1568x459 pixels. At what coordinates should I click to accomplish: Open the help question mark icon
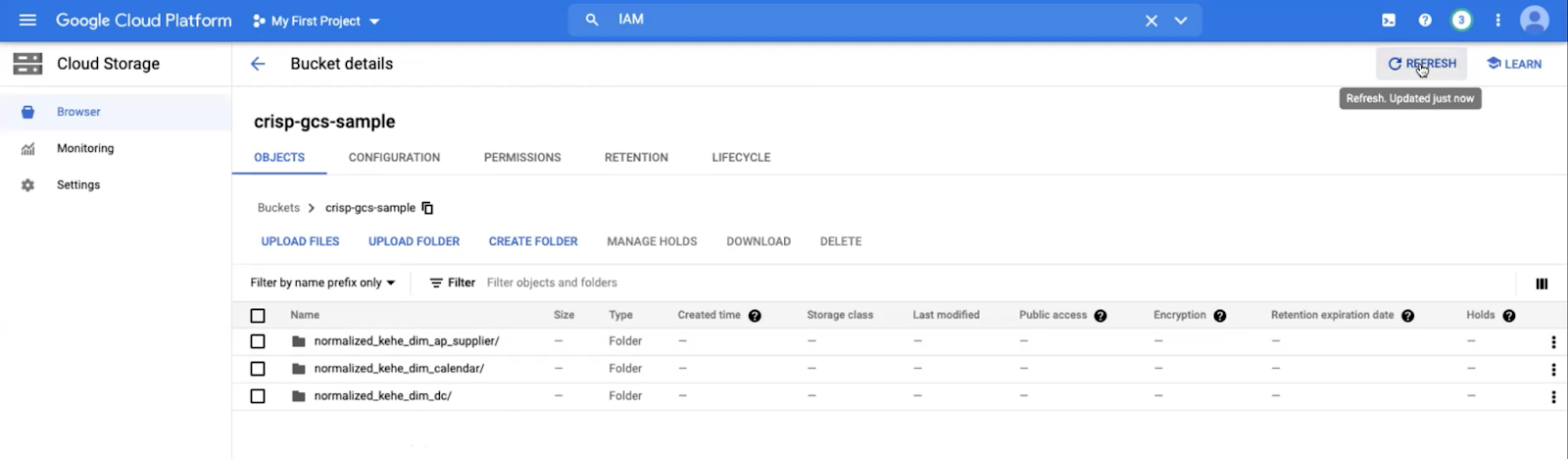1425,21
